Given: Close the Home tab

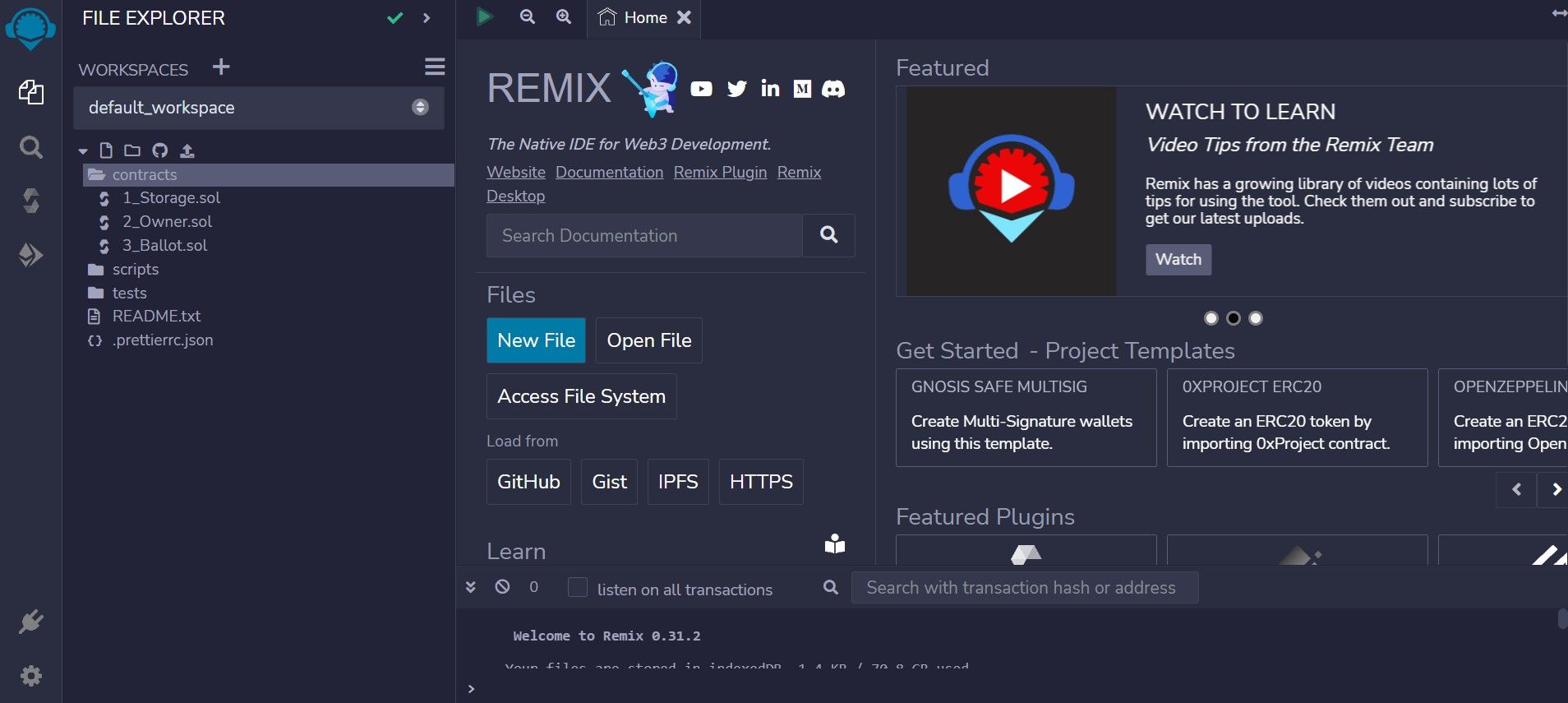Looking at the screenshot, I should tap(684, 17).
